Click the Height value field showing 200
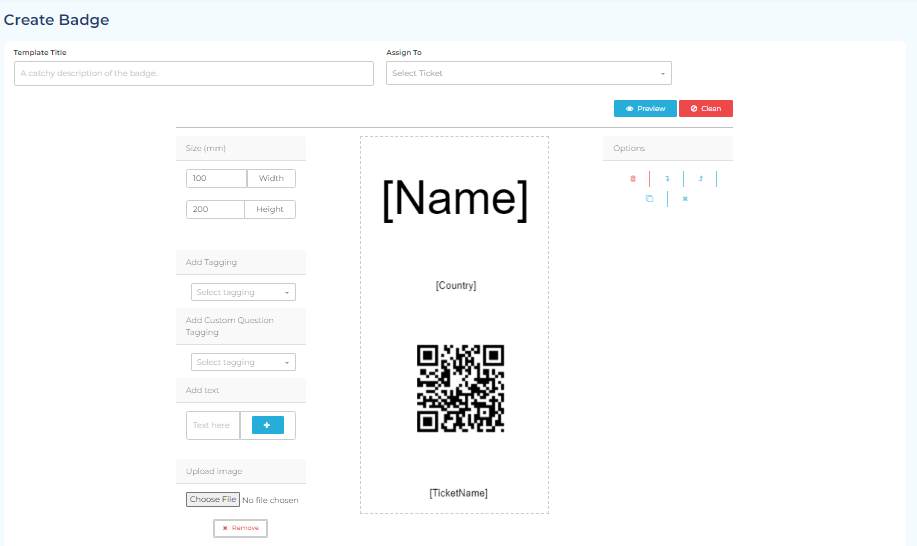 click(x=215, y=209)
